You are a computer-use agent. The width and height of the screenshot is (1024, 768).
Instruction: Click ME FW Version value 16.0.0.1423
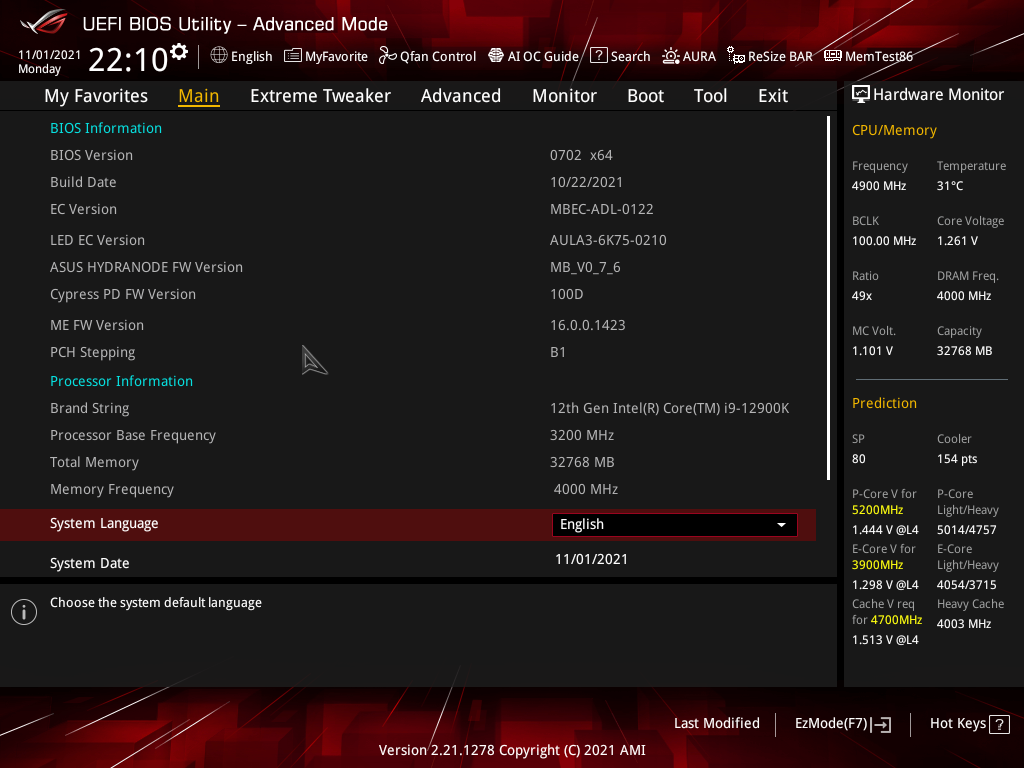(587, 325)
